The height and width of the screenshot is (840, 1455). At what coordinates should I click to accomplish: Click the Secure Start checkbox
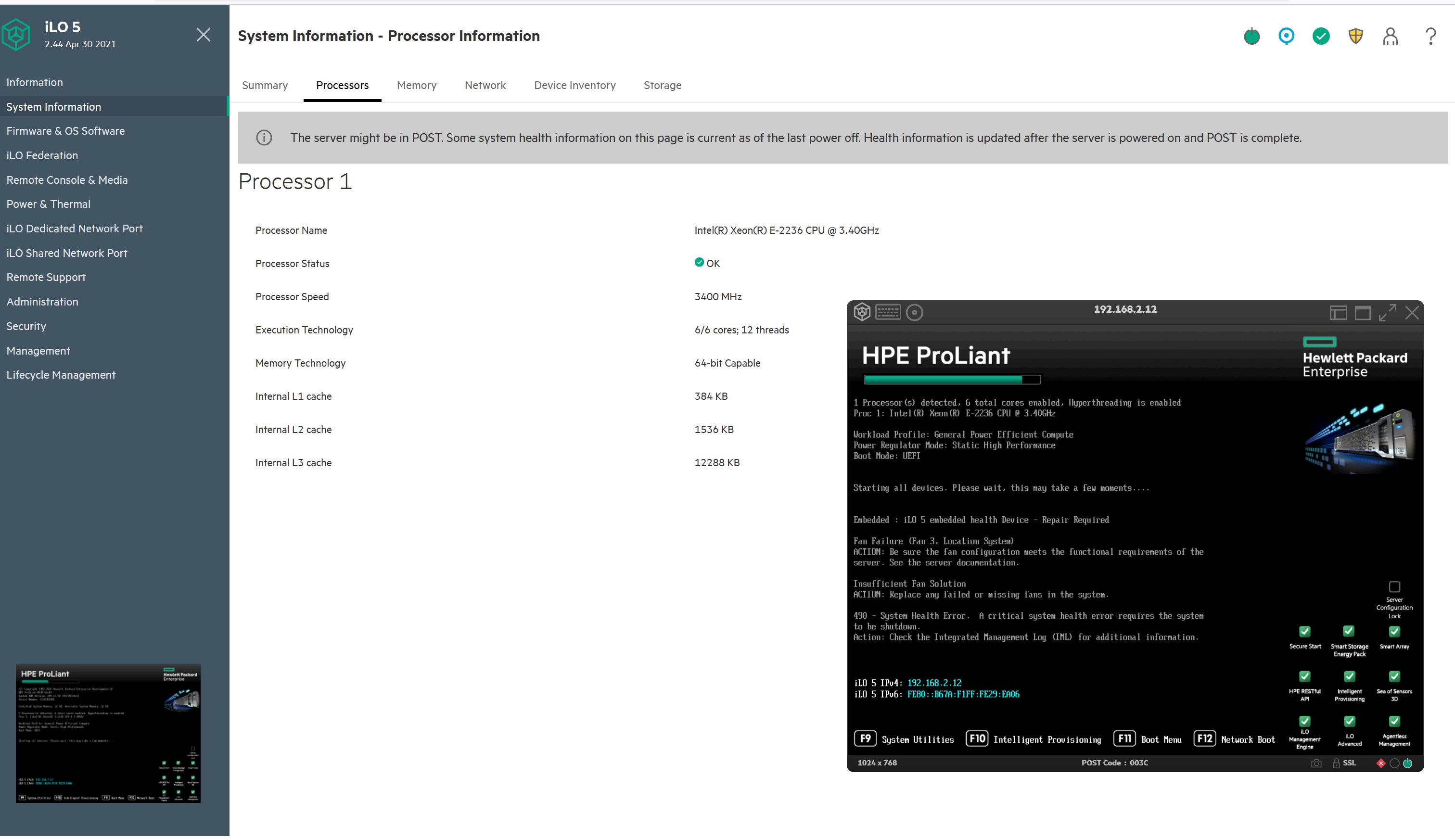click(x=1304, y=631)
